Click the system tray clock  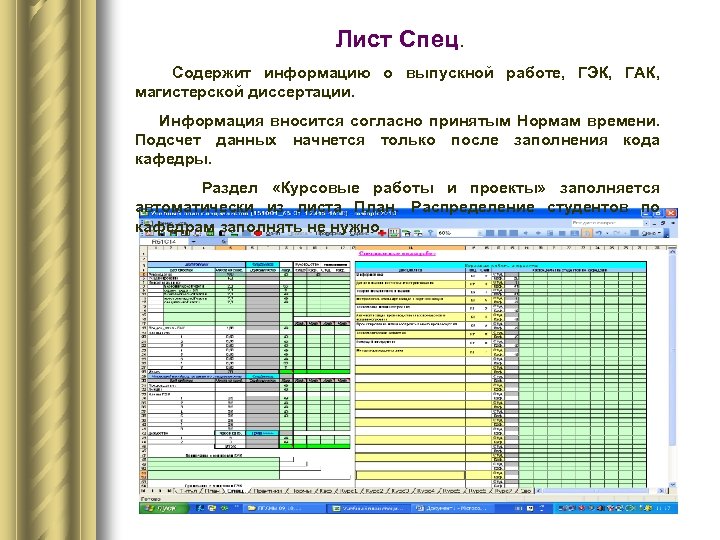(664, 508)
